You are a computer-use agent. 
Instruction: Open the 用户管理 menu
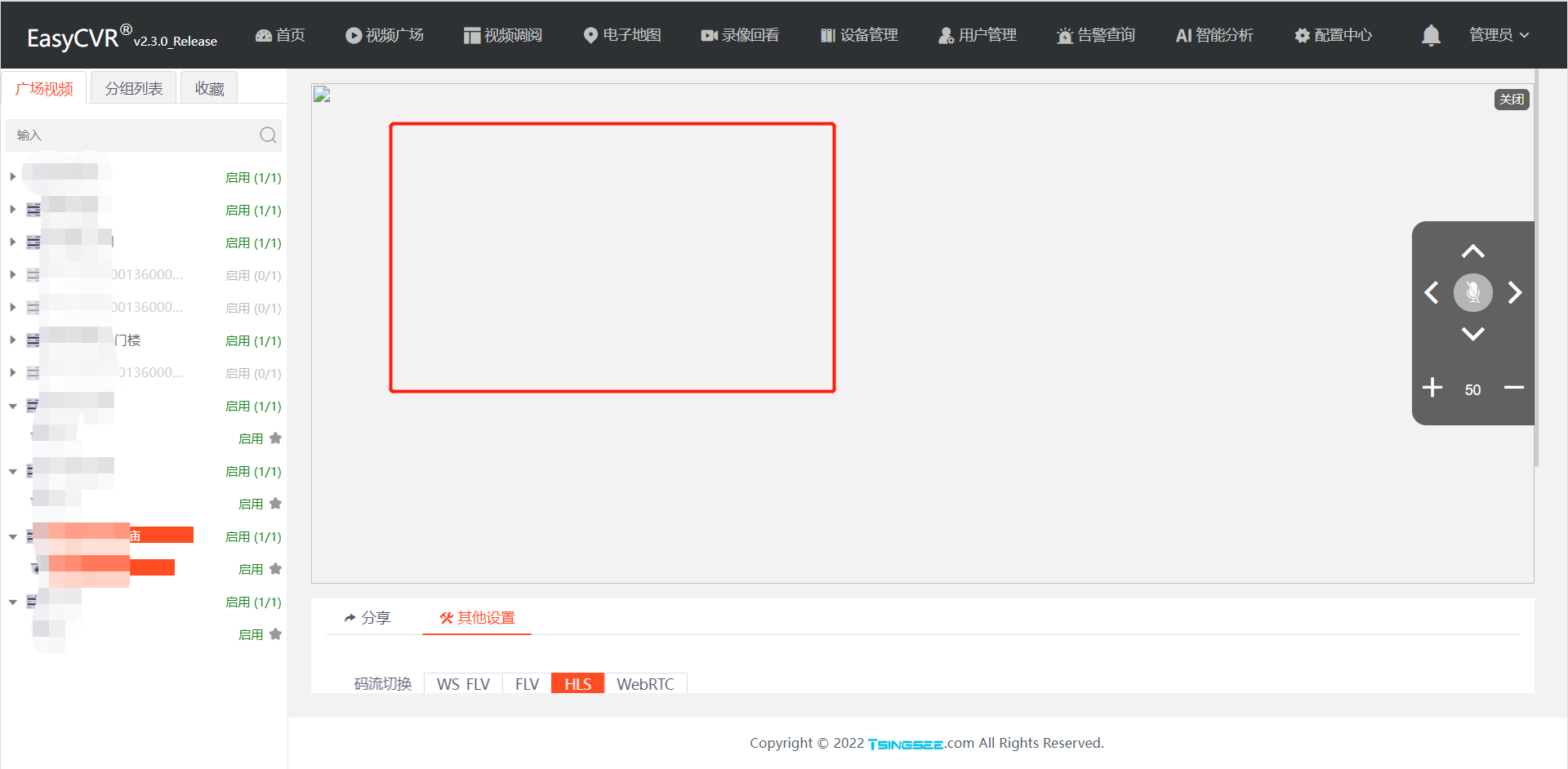click(x=978, y=35)
